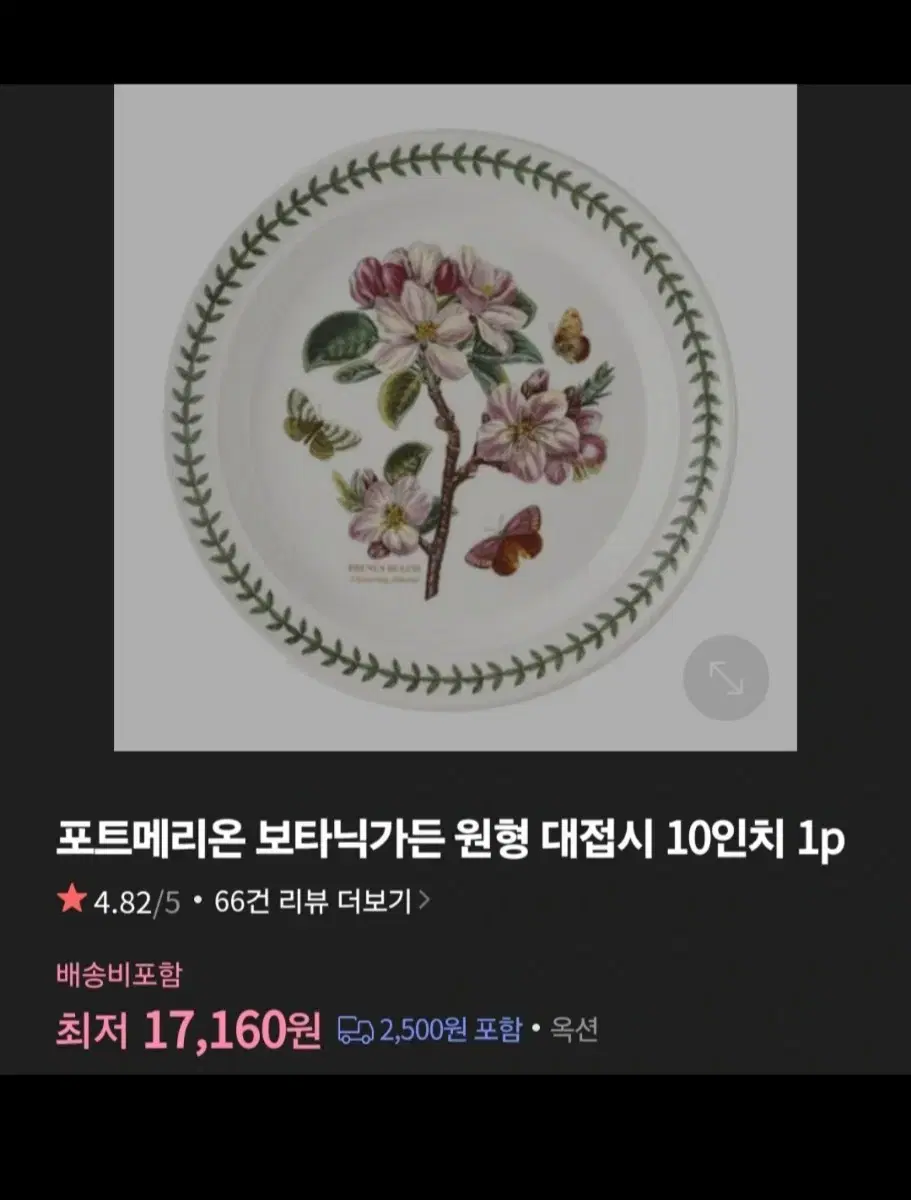Click the green moth on plate's left
The height and width of the screenshot is (1200, 911).
(320, 424)
